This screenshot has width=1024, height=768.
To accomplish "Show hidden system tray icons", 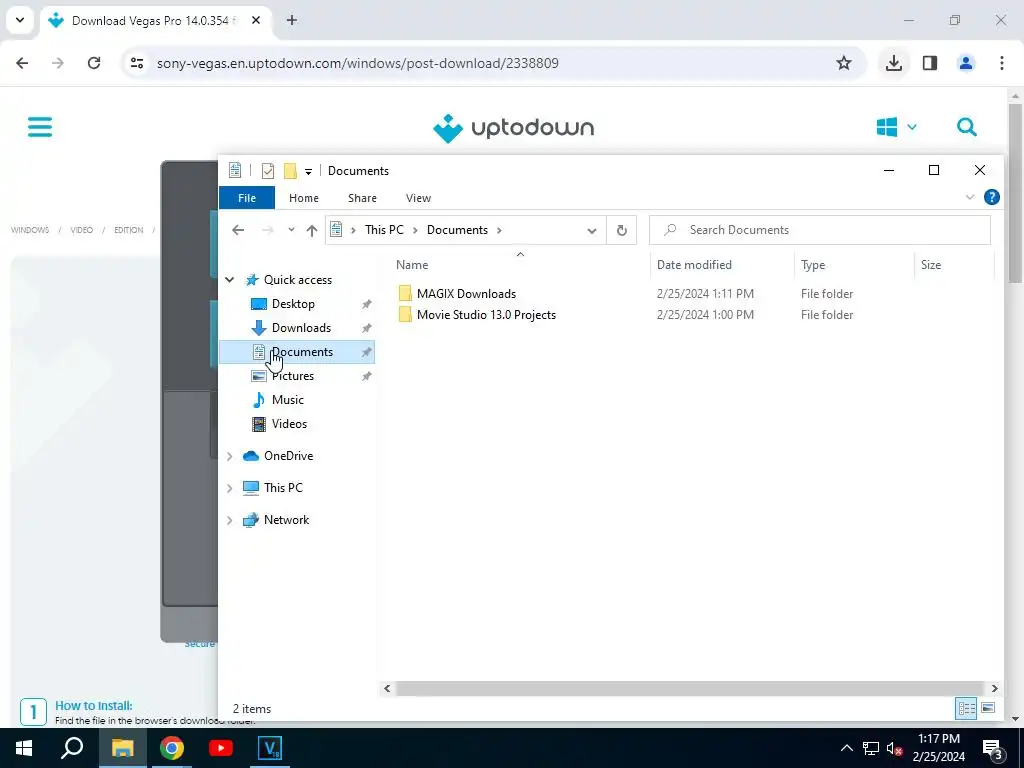I will tap(846, 748).
